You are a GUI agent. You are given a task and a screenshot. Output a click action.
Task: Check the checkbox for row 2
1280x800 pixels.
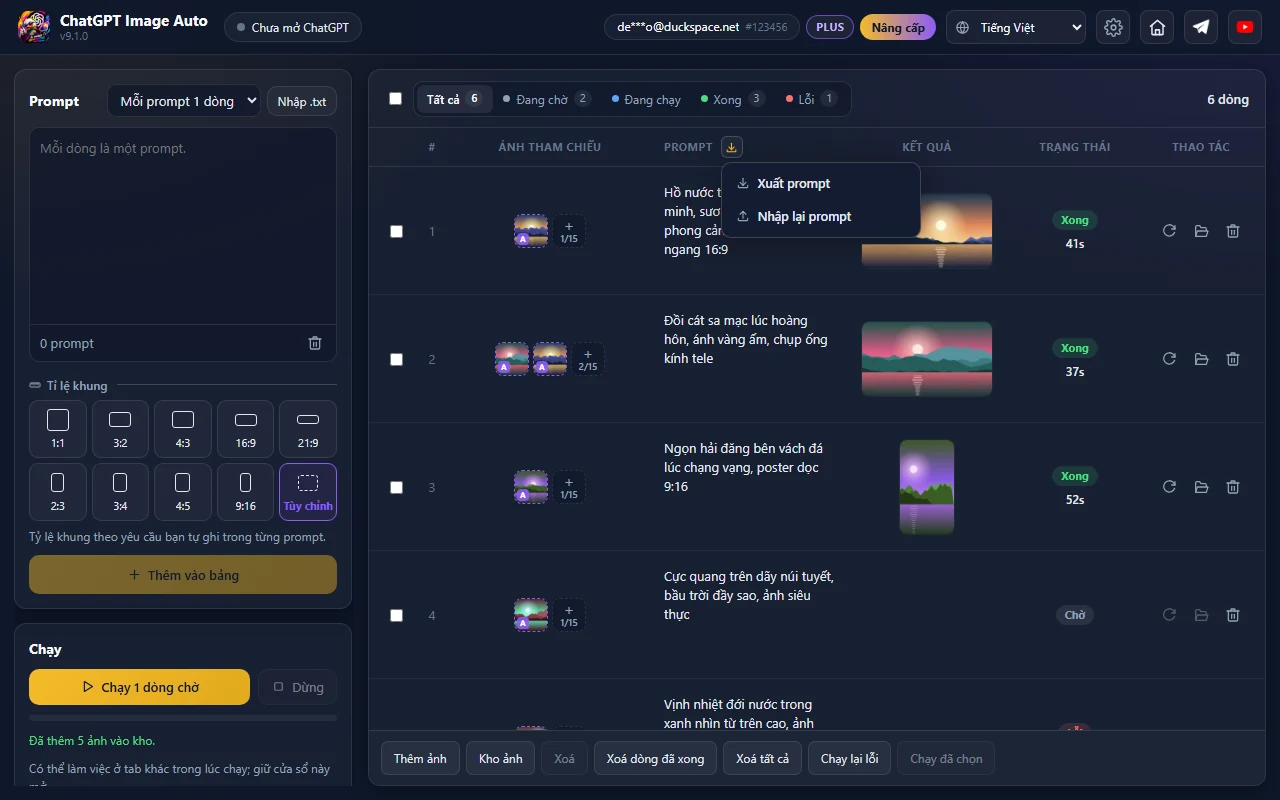click(396, 359)
